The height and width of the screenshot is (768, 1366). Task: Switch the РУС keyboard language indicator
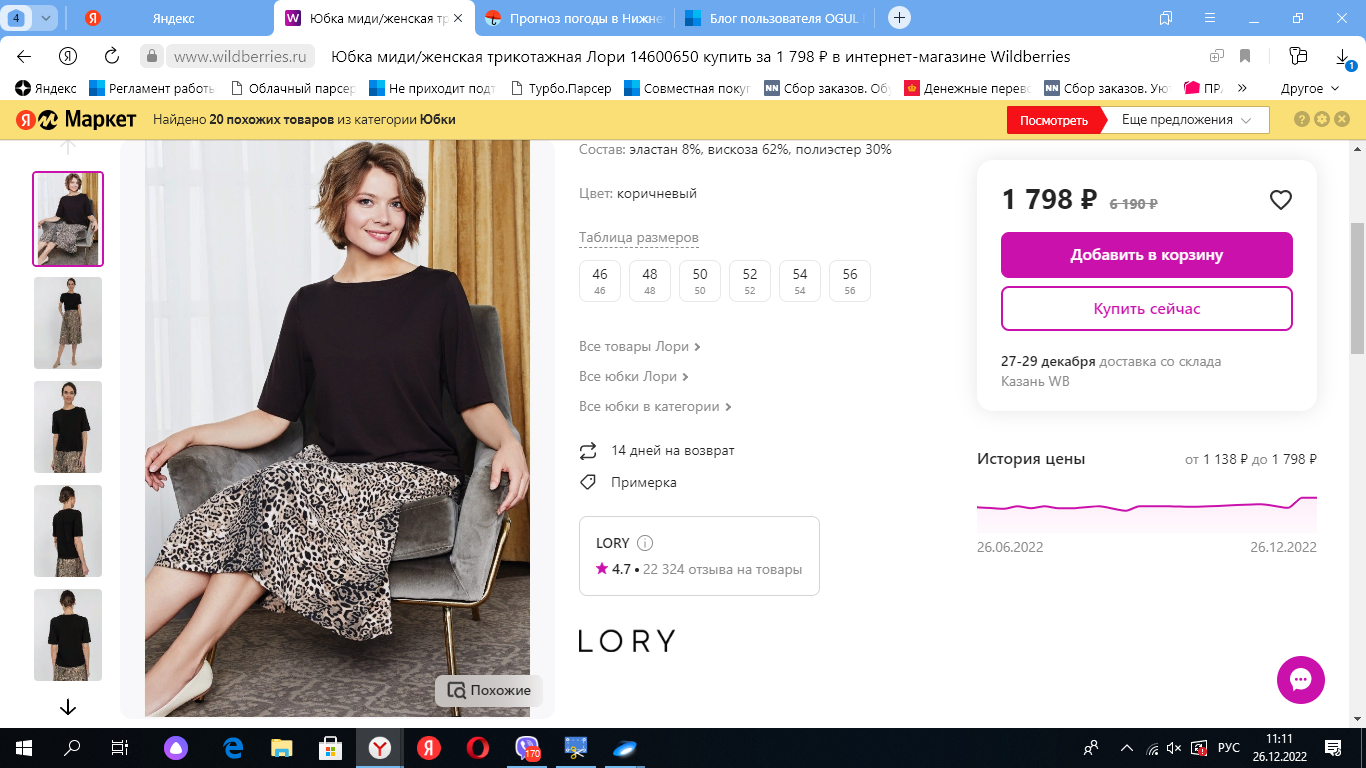1229,748
